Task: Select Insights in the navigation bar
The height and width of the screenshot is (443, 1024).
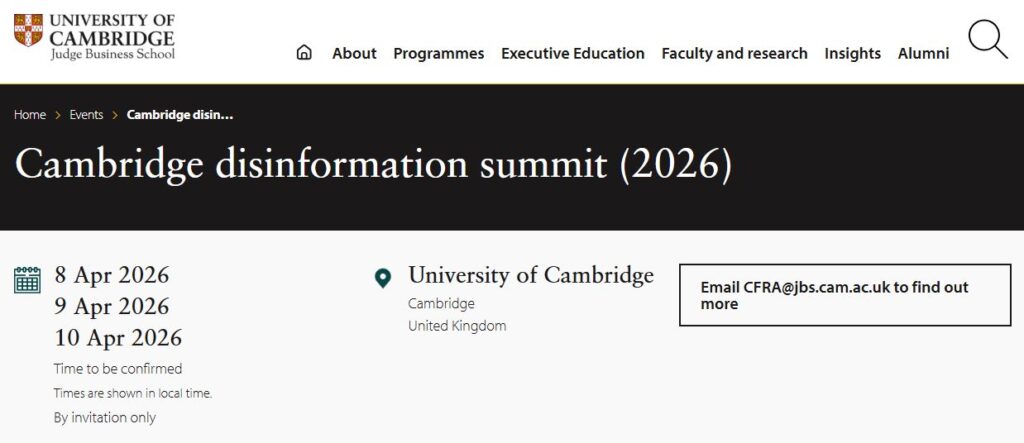Action: (852, 54)
